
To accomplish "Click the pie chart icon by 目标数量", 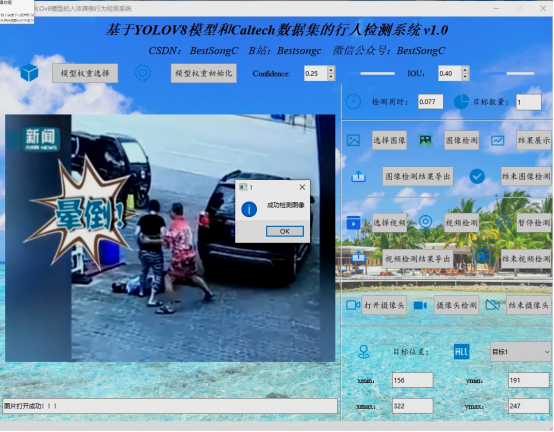I will 461,102.
